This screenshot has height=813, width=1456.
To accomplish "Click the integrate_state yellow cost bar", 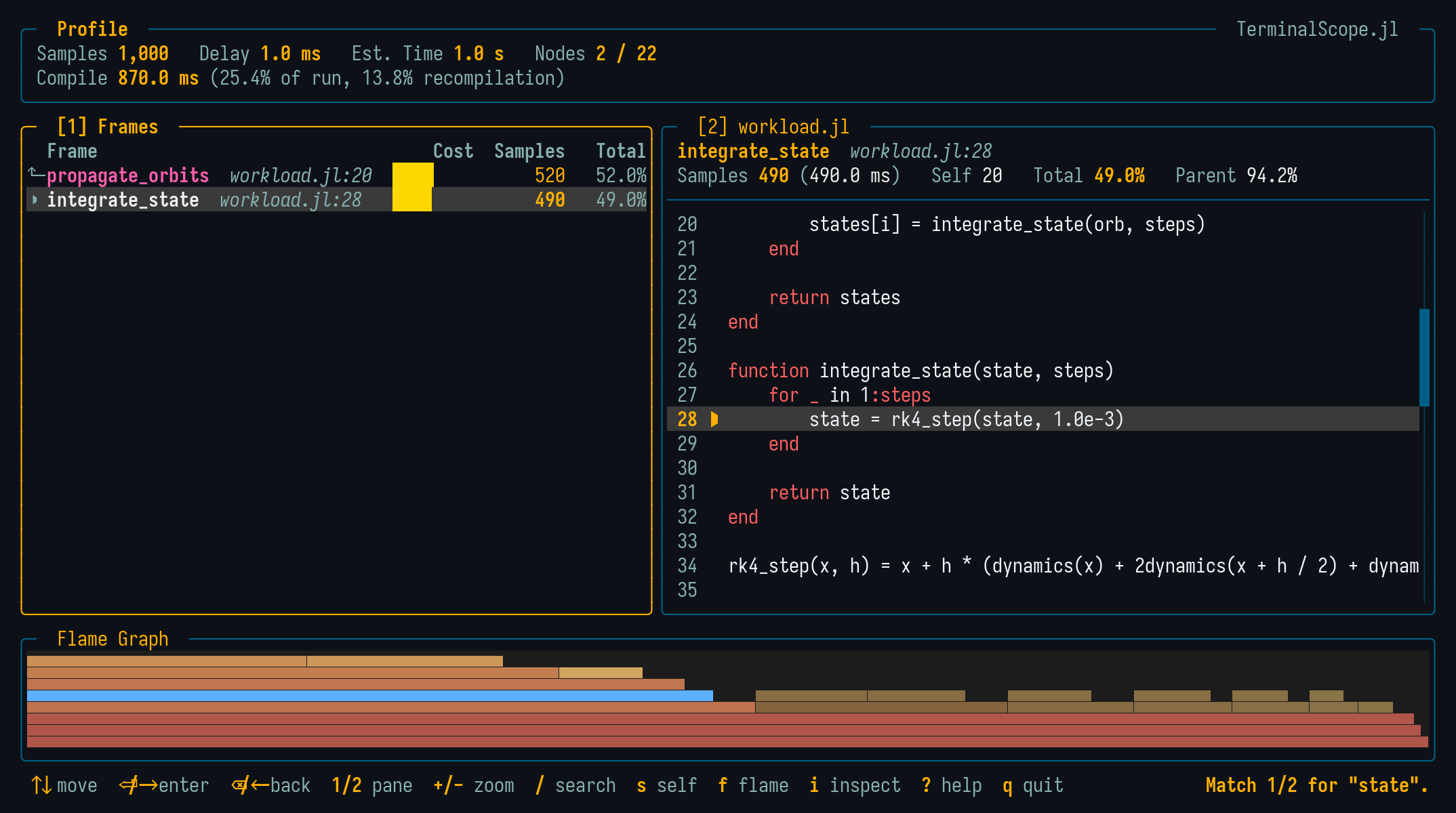I will tap(412, 200).
